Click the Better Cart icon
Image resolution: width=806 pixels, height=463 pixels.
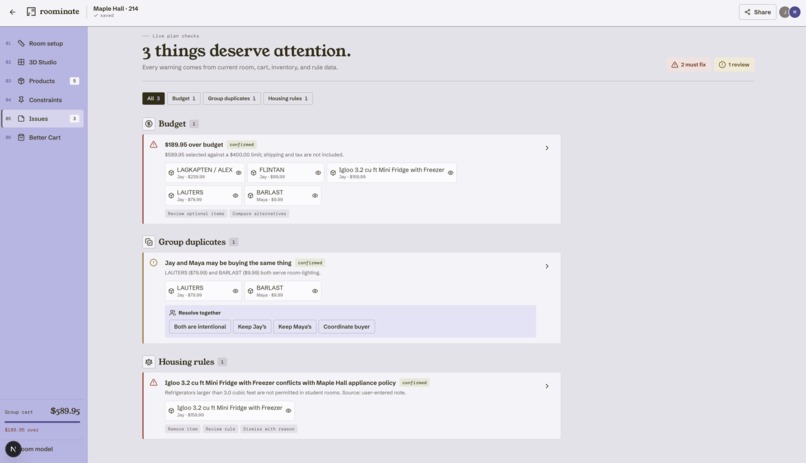(21, 137)
